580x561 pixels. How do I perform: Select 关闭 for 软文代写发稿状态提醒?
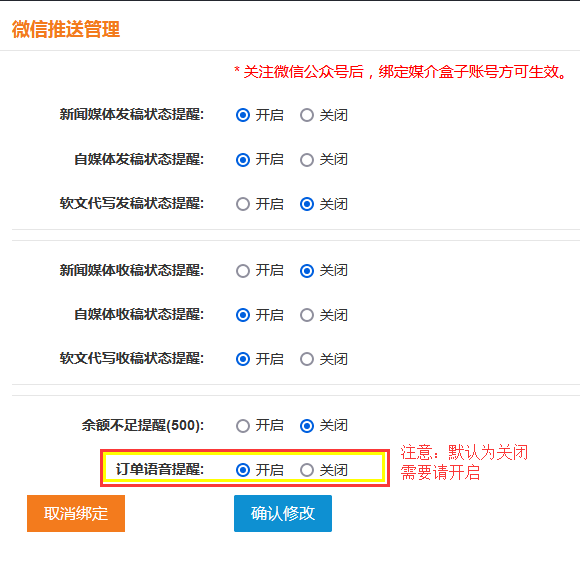click(307, 204)
